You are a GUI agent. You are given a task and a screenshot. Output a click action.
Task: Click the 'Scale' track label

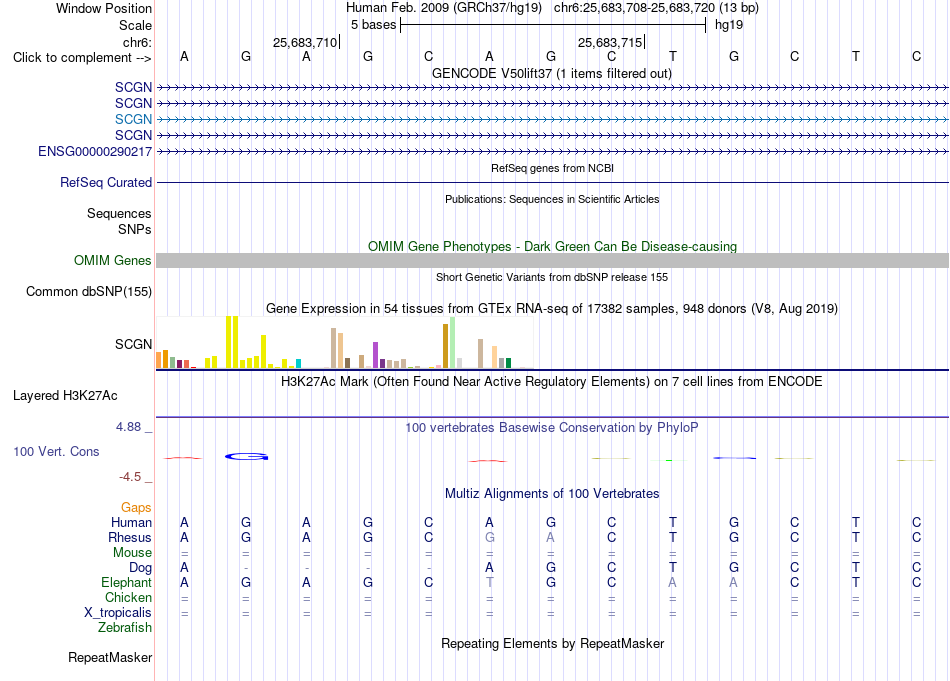tap(135, 25)
